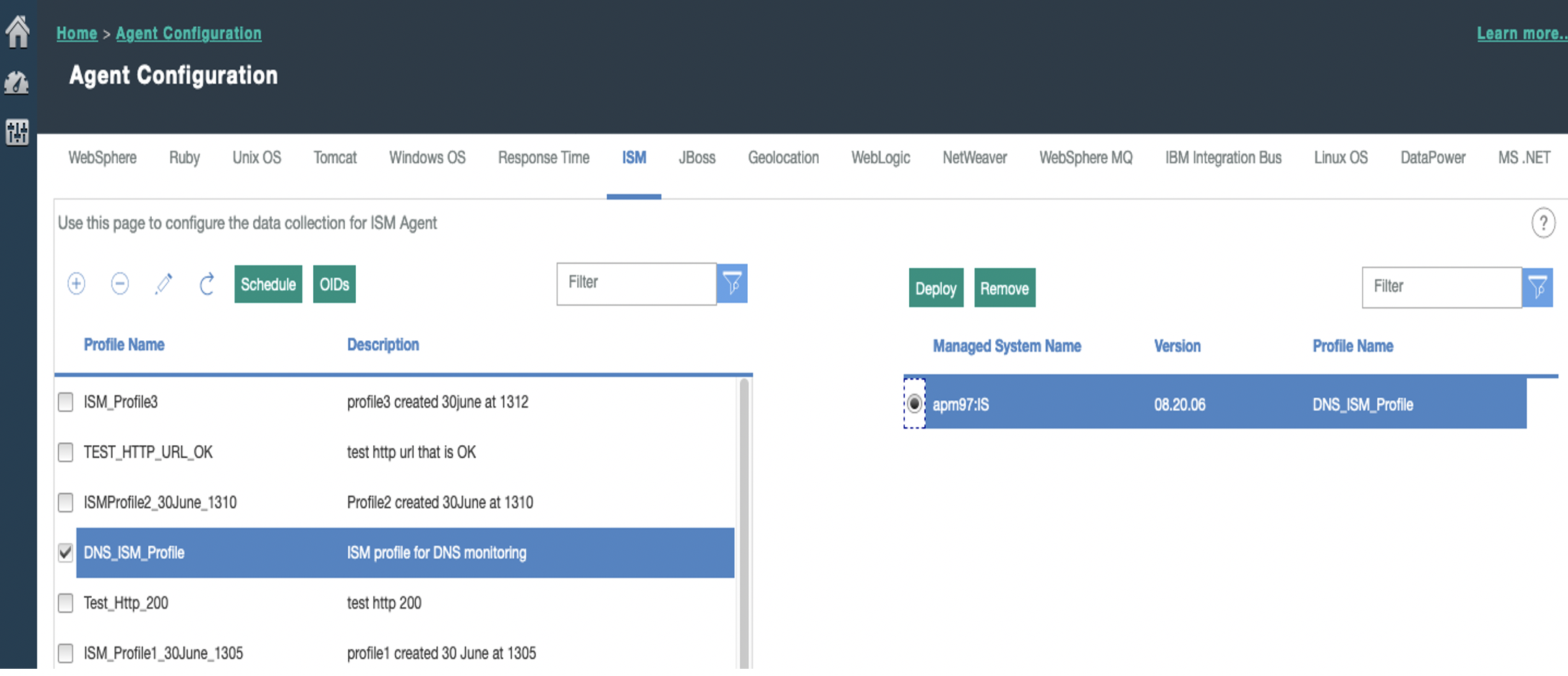Switch to the MS .NET tab
Screen dimensions: 1568x676
click(x=1525, y=158)
